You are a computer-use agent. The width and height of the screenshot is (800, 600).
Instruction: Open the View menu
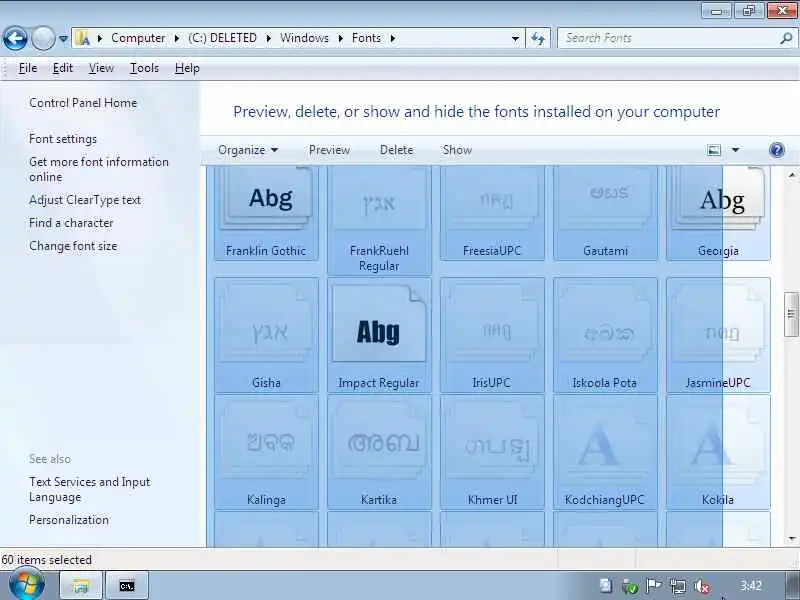101,68
